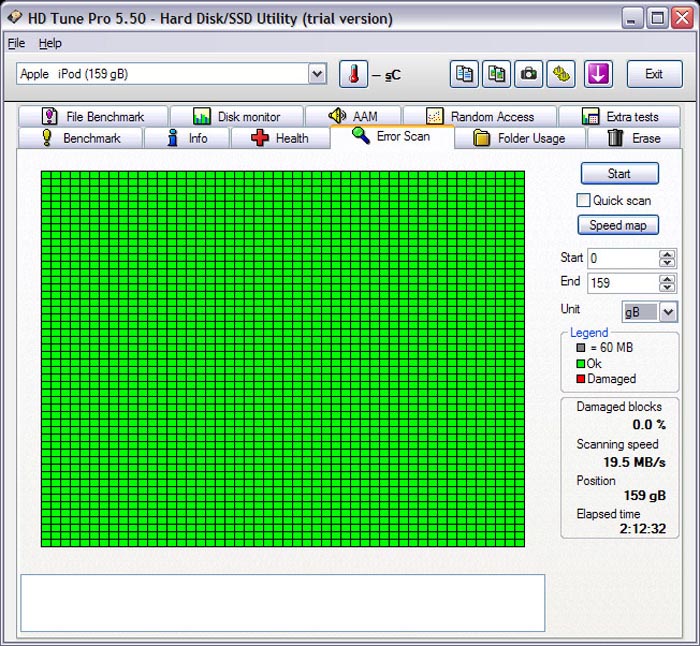Viewport: 700px width, 646px height.
Task: Click the copy screenshot to clipboard icon
Action: click(496, 74)
